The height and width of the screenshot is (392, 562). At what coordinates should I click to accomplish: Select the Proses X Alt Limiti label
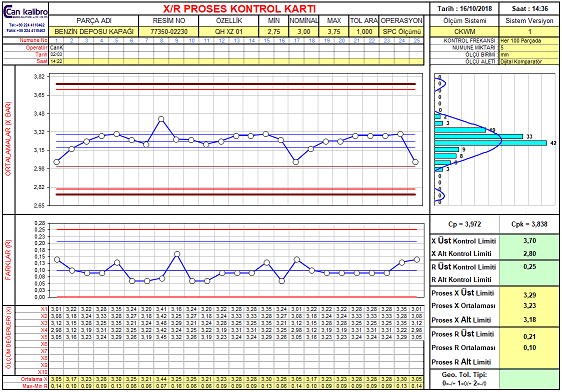tap(461, 320)
